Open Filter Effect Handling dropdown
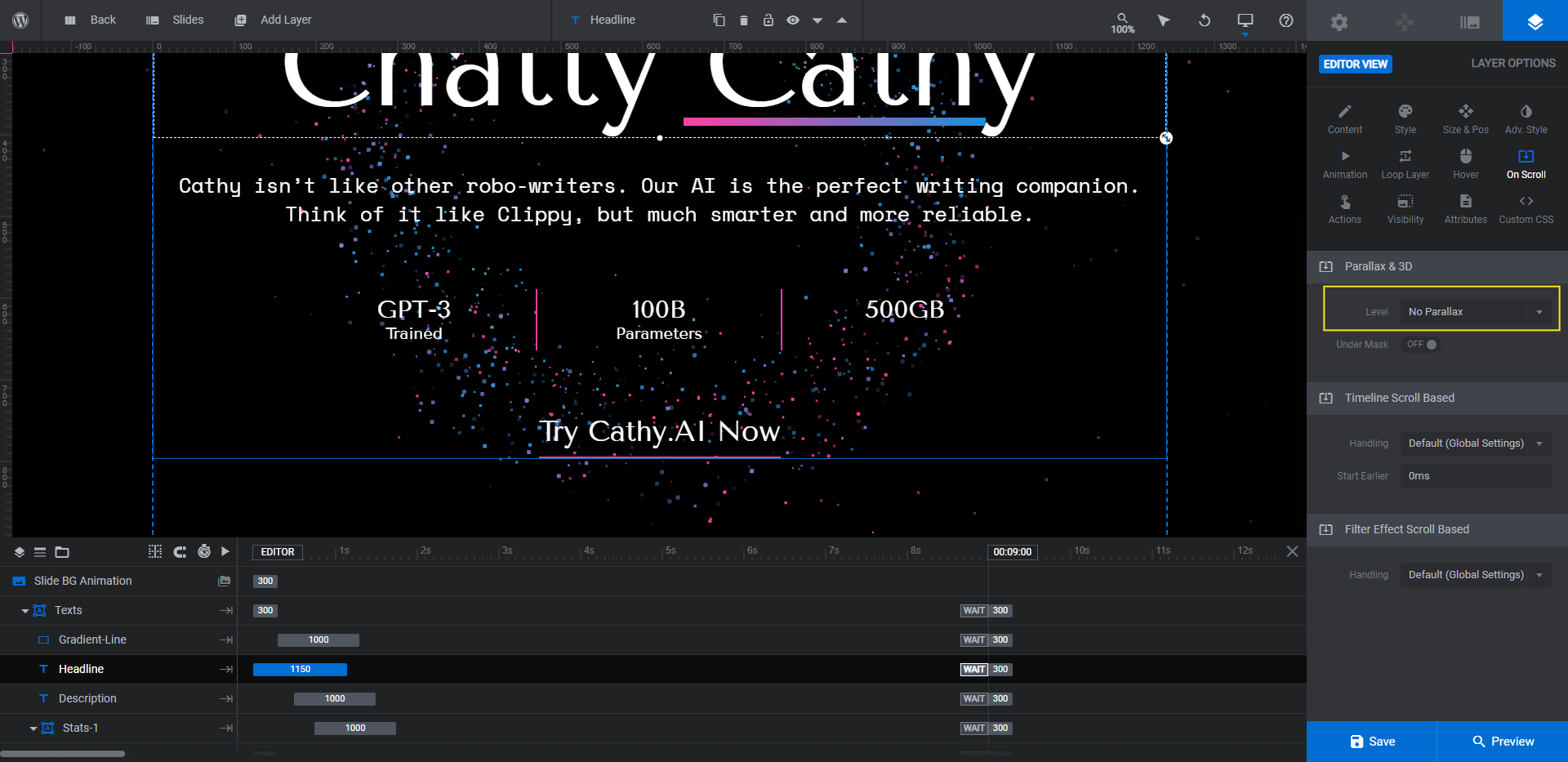This screenshot has width=1568, height=762. point(1476,575)
